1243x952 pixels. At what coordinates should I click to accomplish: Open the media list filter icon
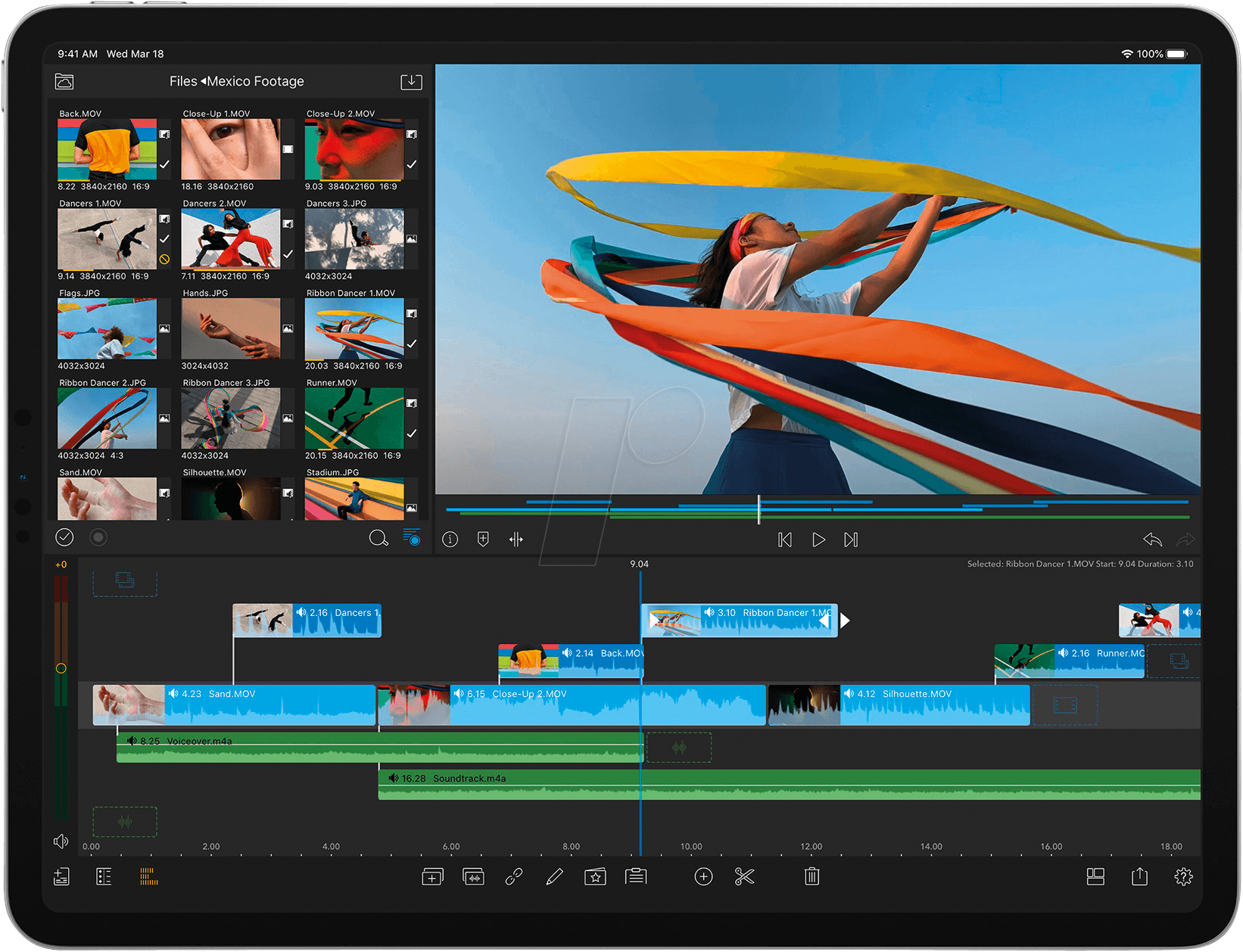(x=412, y=537)
